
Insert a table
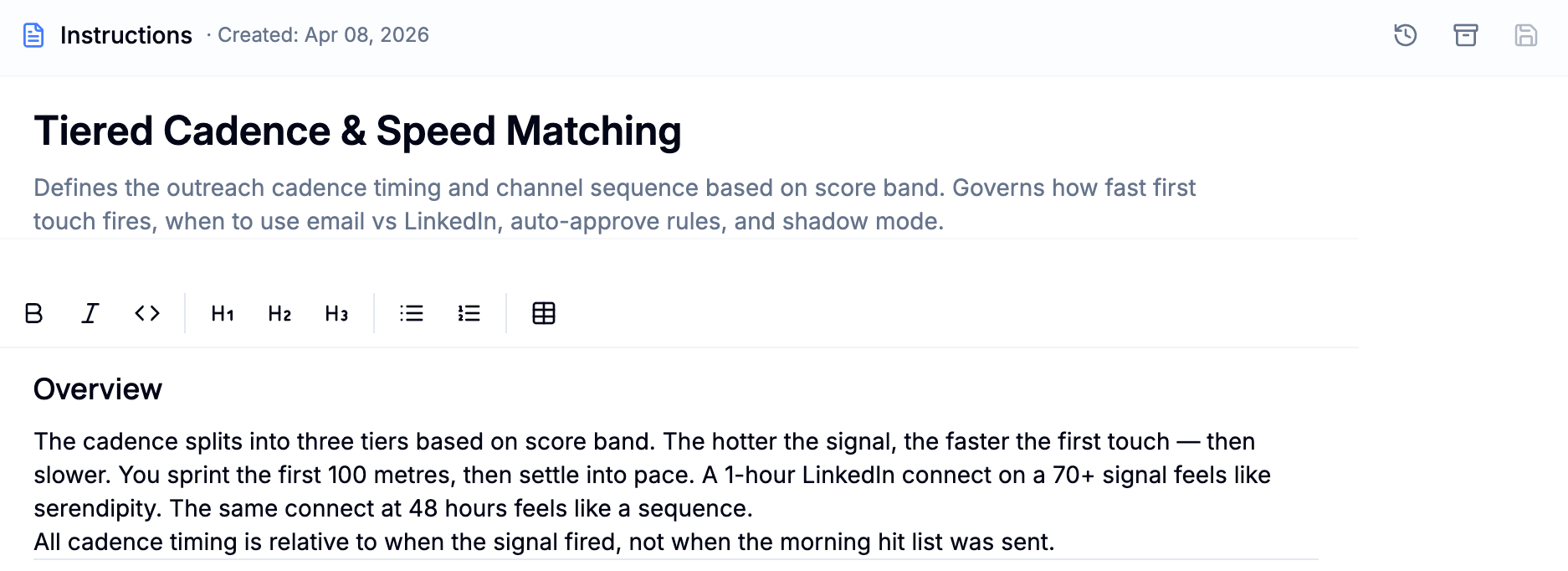tap(543, 313)
